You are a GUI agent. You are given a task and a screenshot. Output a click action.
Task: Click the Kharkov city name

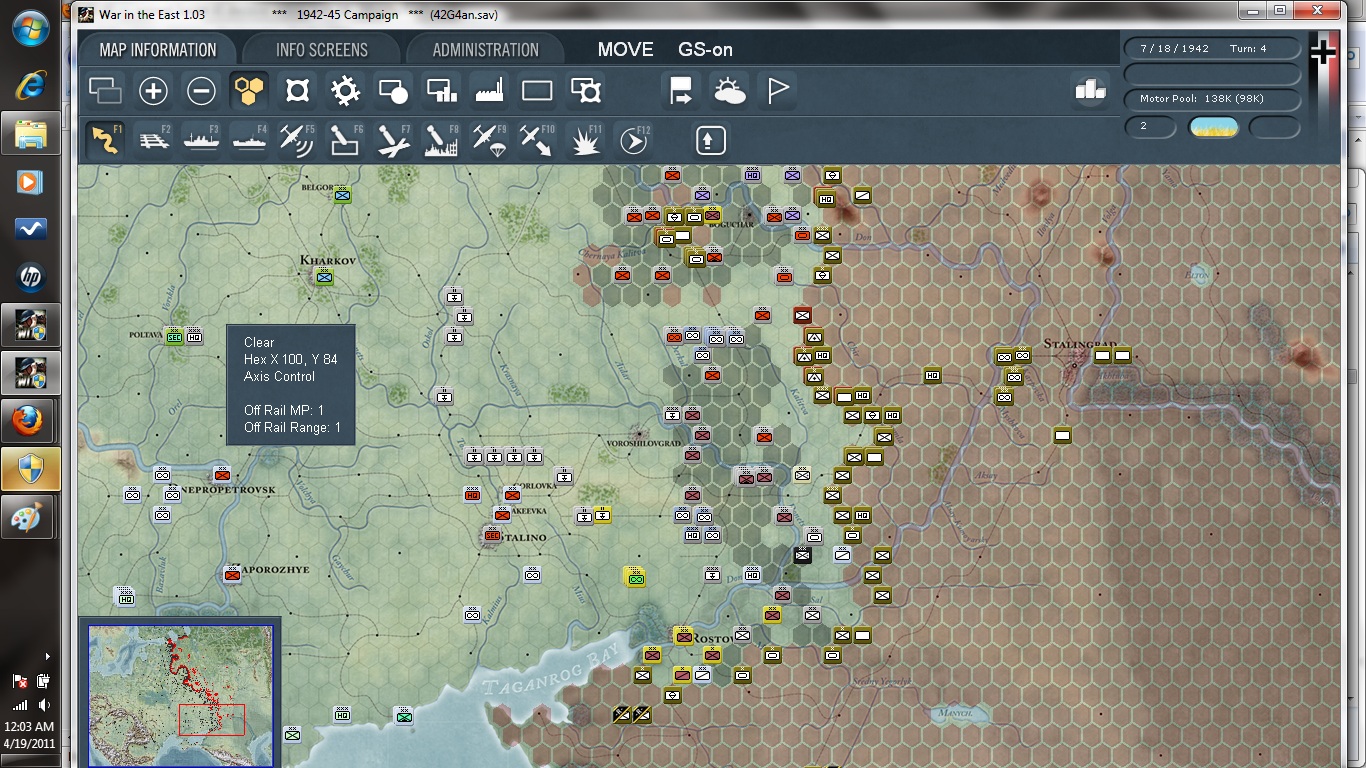[x=328, y=260]
